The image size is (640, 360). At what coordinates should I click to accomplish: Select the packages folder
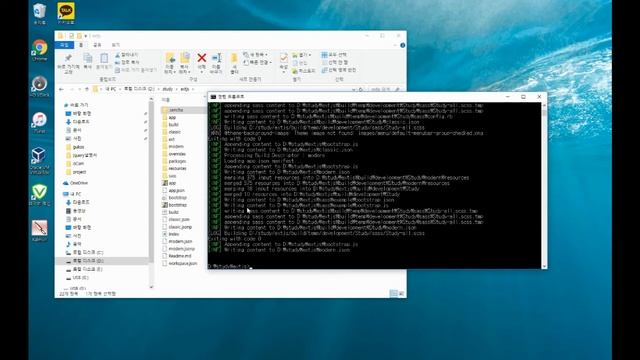(174, 161)
